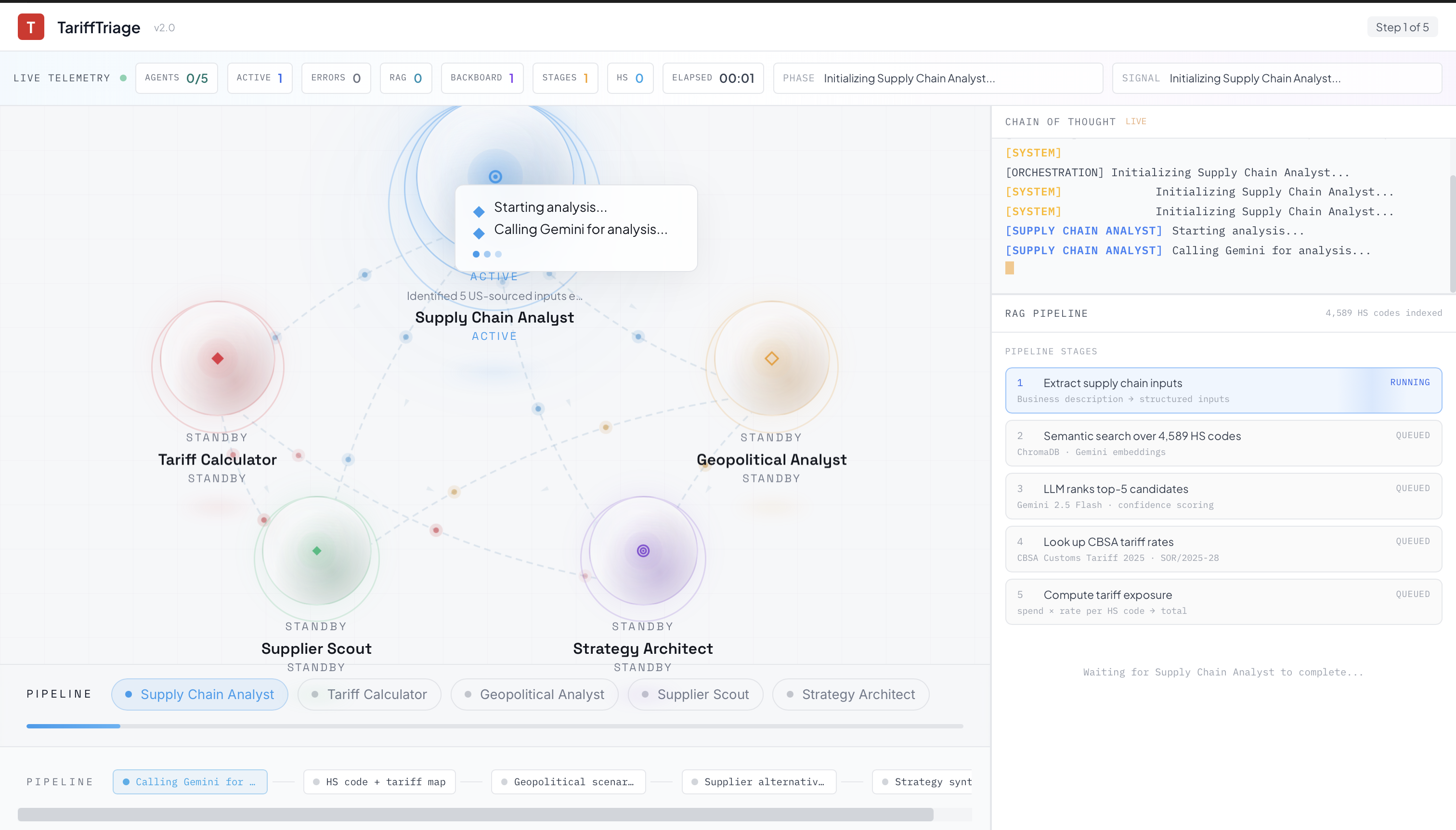Expand the Semantic search over HS codes stage
The width and height of the screenshot is (1456, 830).
(x=1223, y=443)
